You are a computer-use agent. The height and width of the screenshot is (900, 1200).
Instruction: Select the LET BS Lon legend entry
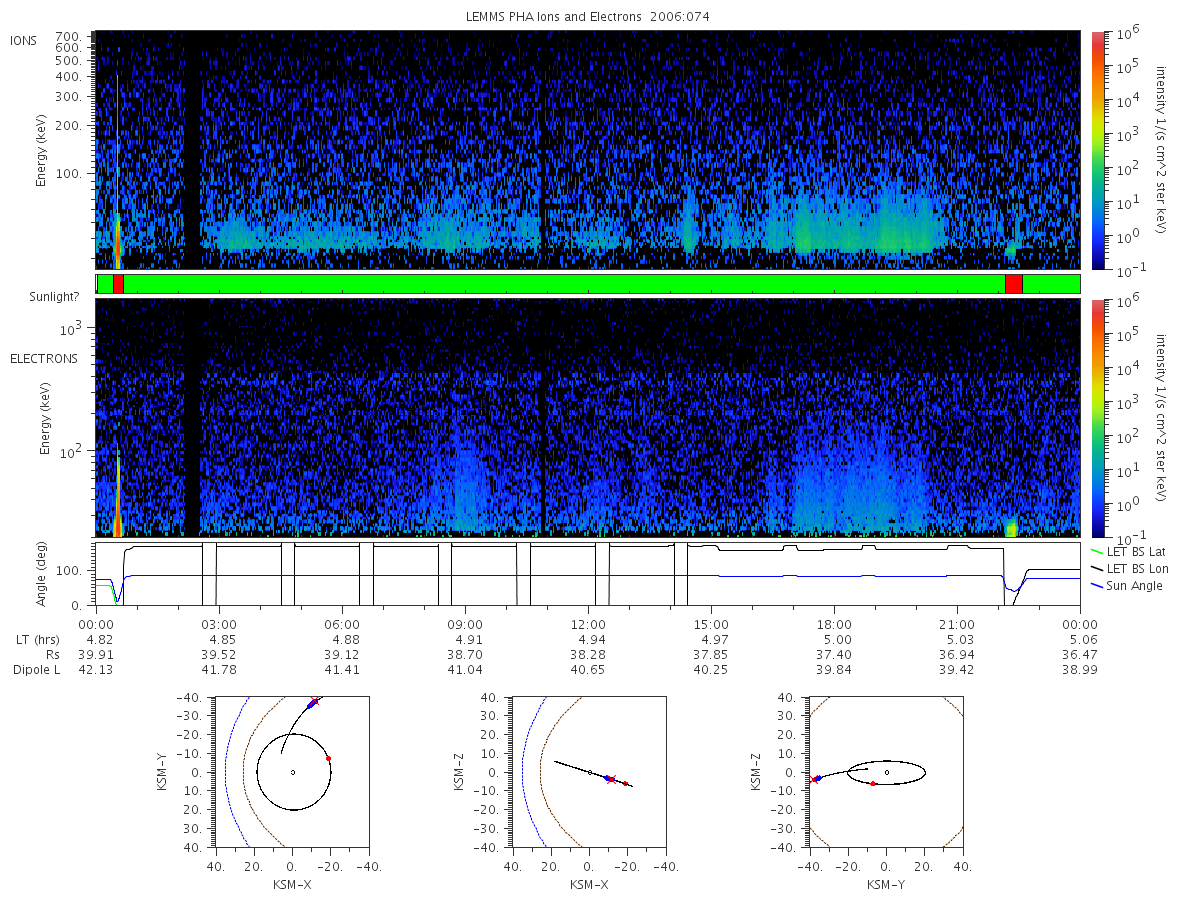[1129, 568]
